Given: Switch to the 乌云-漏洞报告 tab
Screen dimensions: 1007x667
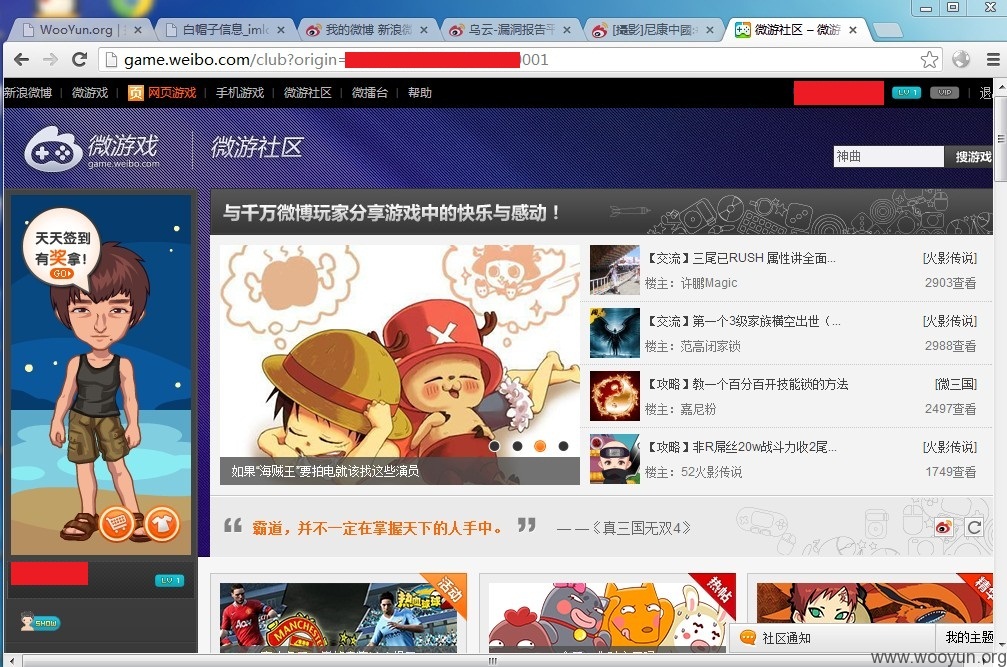Looking at the screenshot, I should (x=511, y=30).
